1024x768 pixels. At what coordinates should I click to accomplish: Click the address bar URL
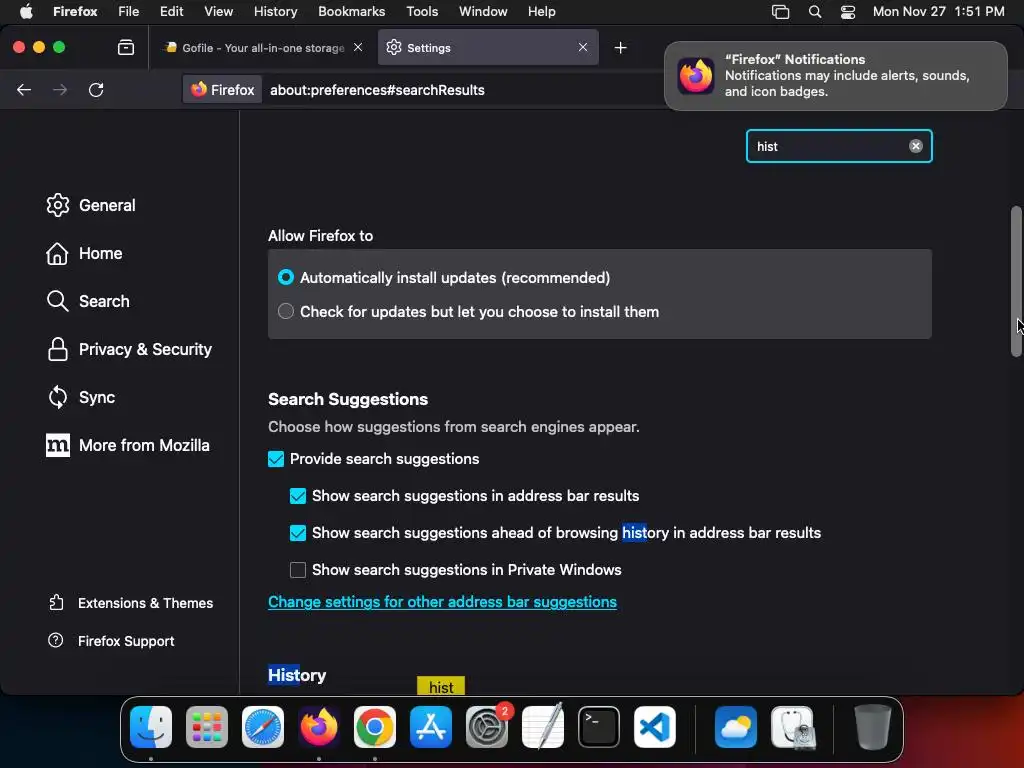point(377,90)
